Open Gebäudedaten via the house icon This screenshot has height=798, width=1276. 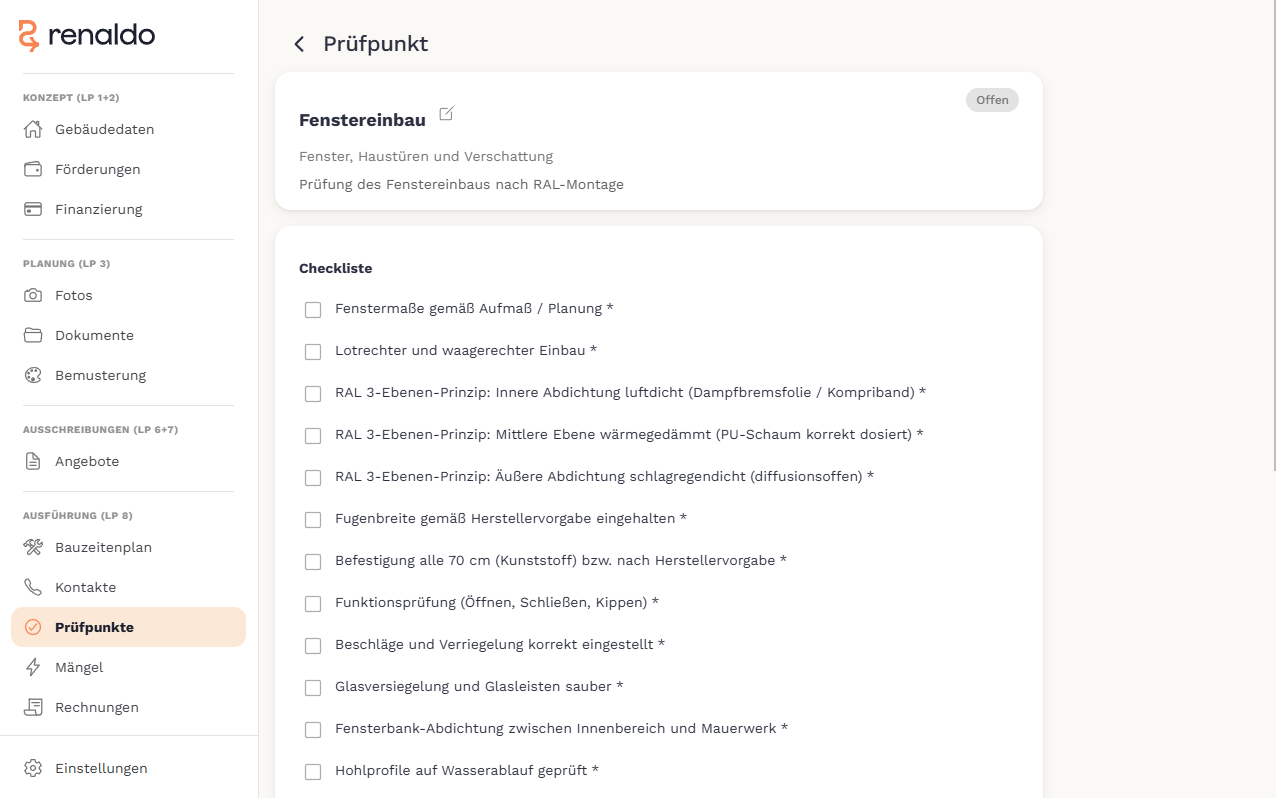pyautogui.click(x=33, y=129)
